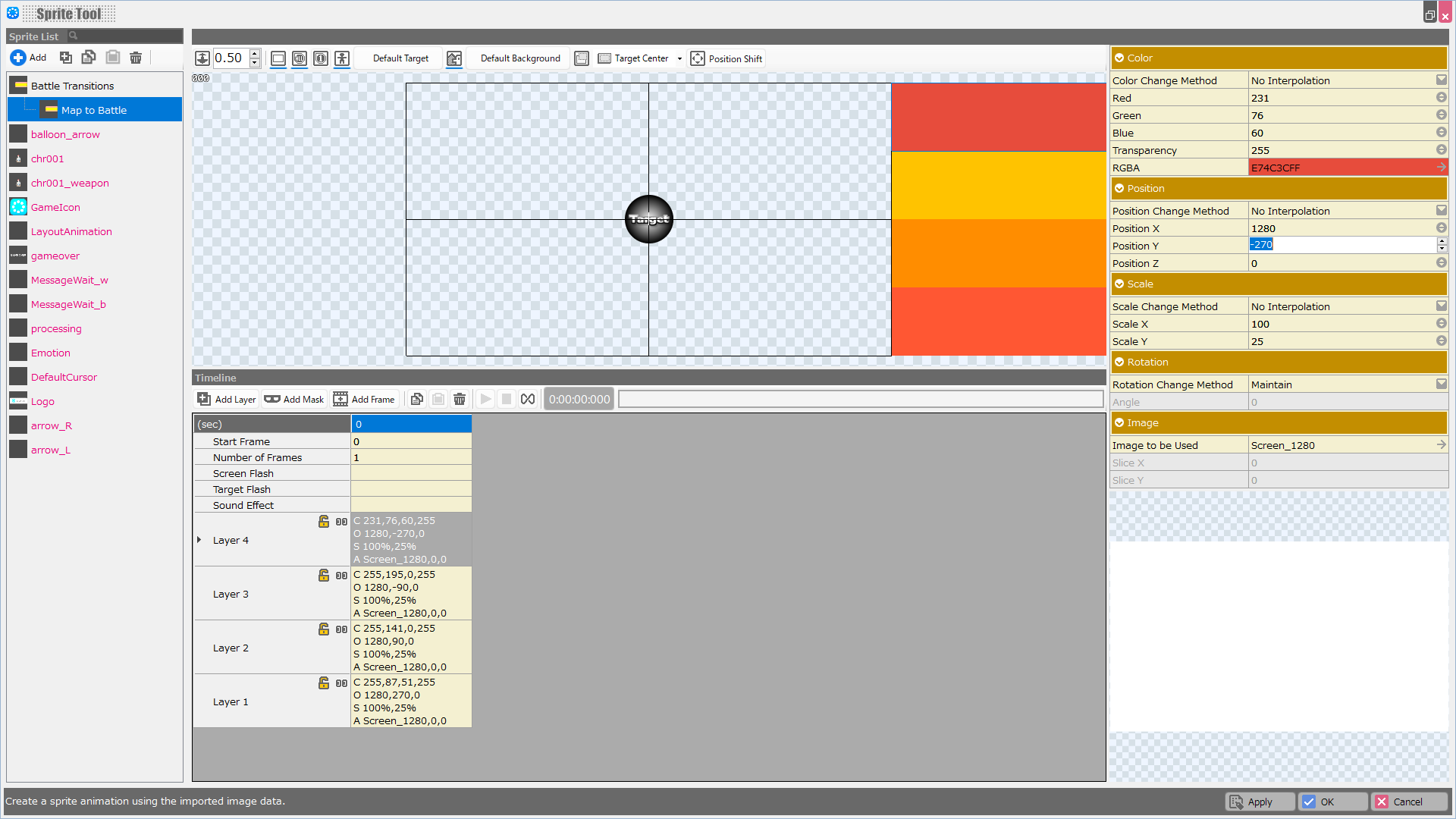Click the loop playback infinity icon
Screen dimensions: 1456x819
[x=528, y=399]
